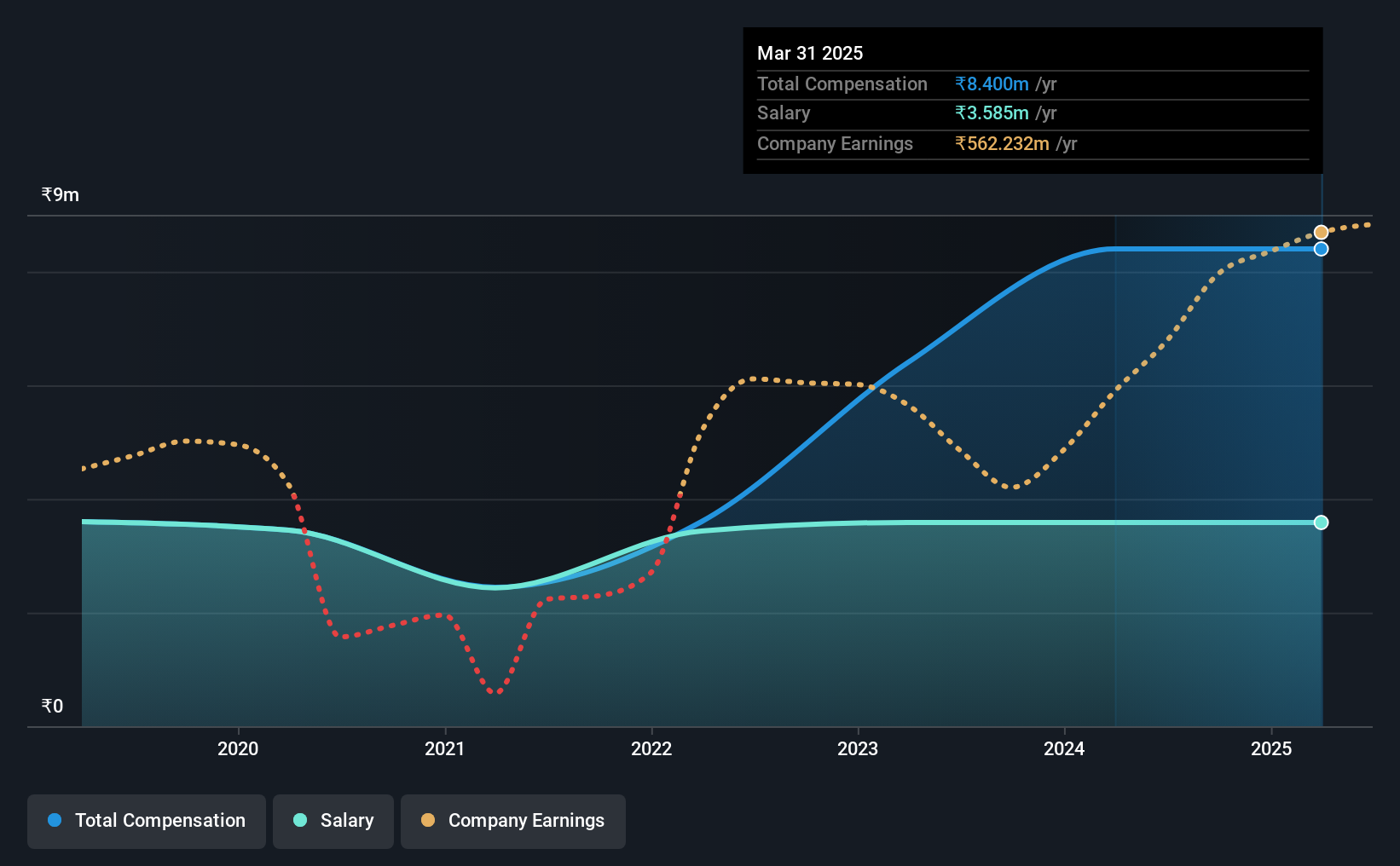Click the Mar 31 2025 tooltip date

(810, 53)
